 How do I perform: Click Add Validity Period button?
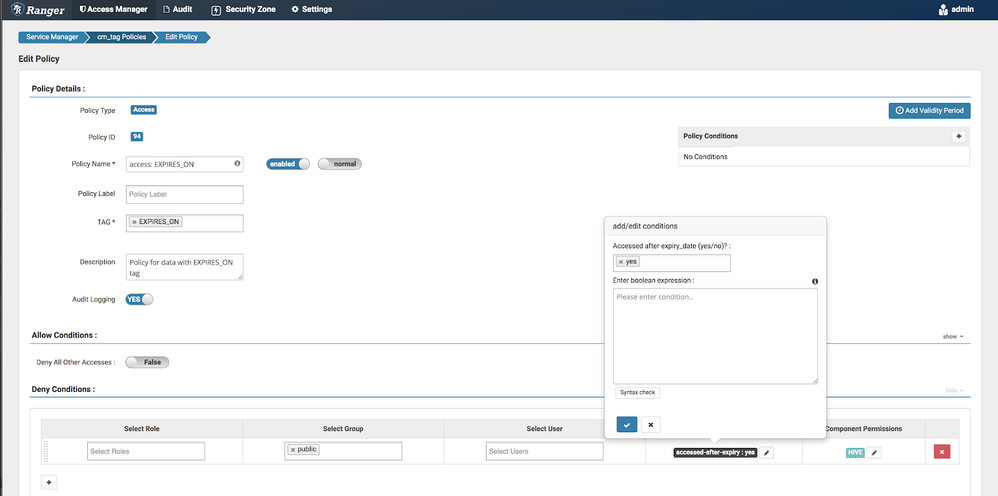pos(929,110)
